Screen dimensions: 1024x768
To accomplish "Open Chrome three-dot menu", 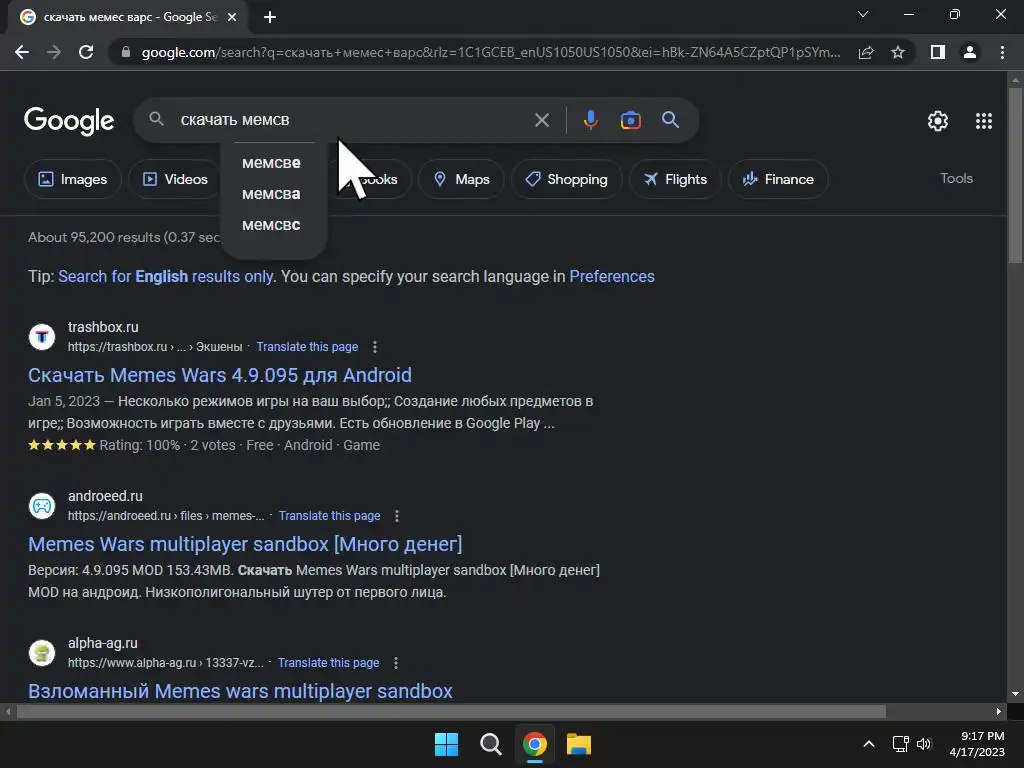I will [x=1002, y=52].
